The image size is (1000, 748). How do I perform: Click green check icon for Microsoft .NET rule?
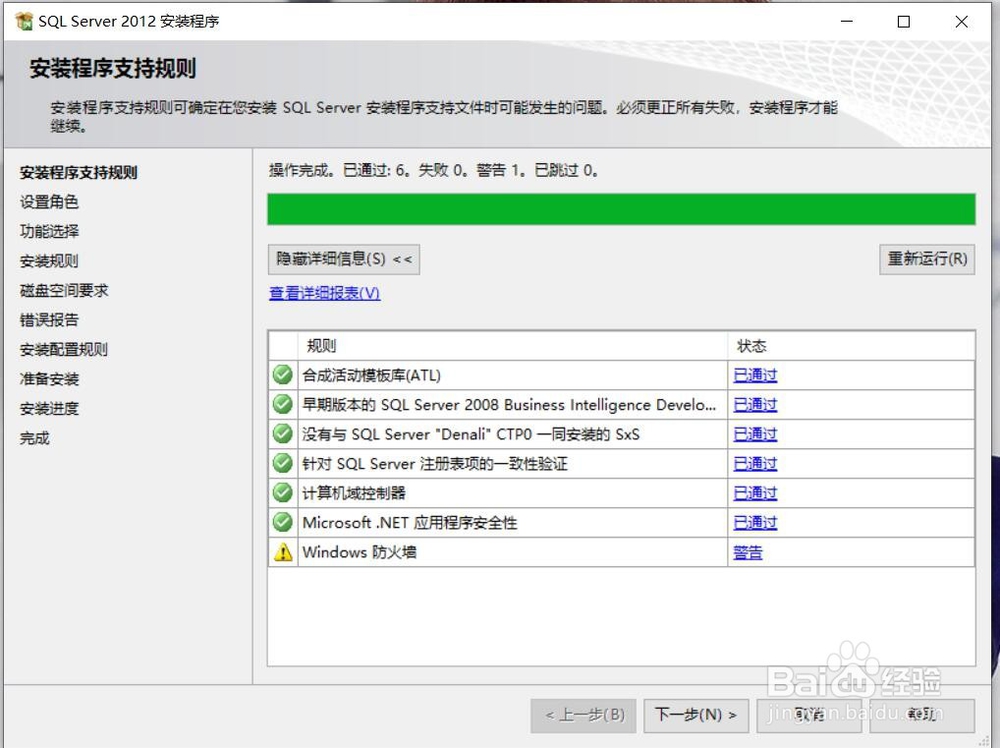point(283,522)
